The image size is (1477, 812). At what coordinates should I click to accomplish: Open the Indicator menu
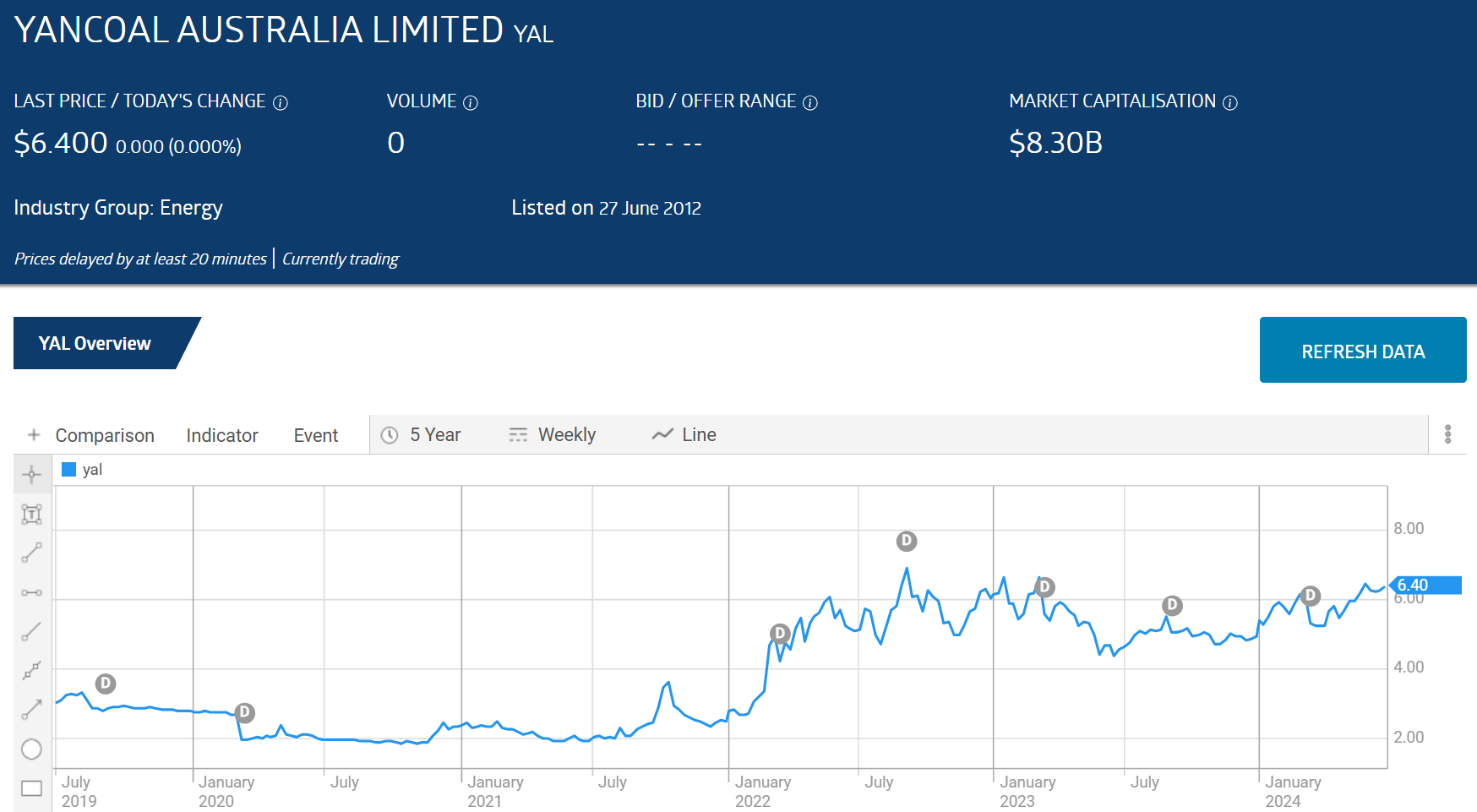222,435
